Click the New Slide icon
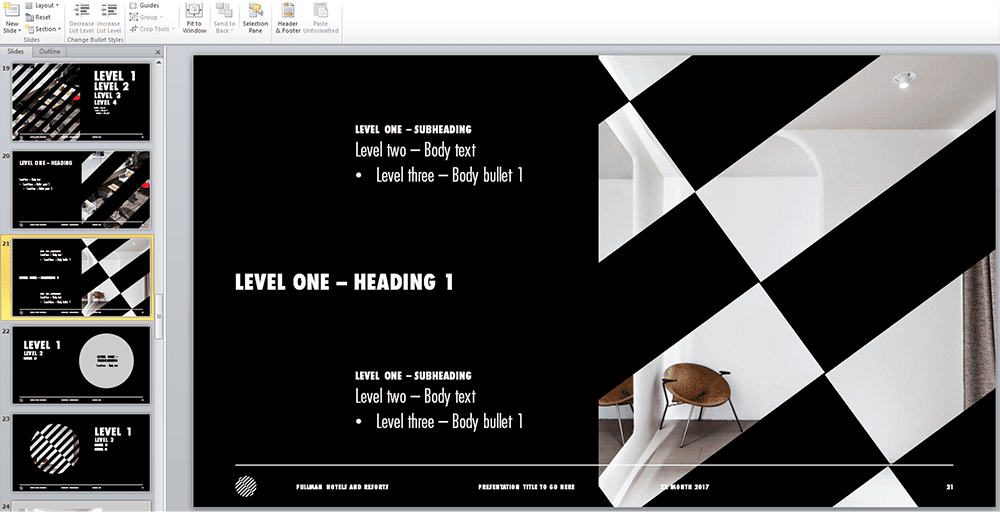Image resolution: width=1000 pixels, height=514 pixels. (x=11, y=11)
